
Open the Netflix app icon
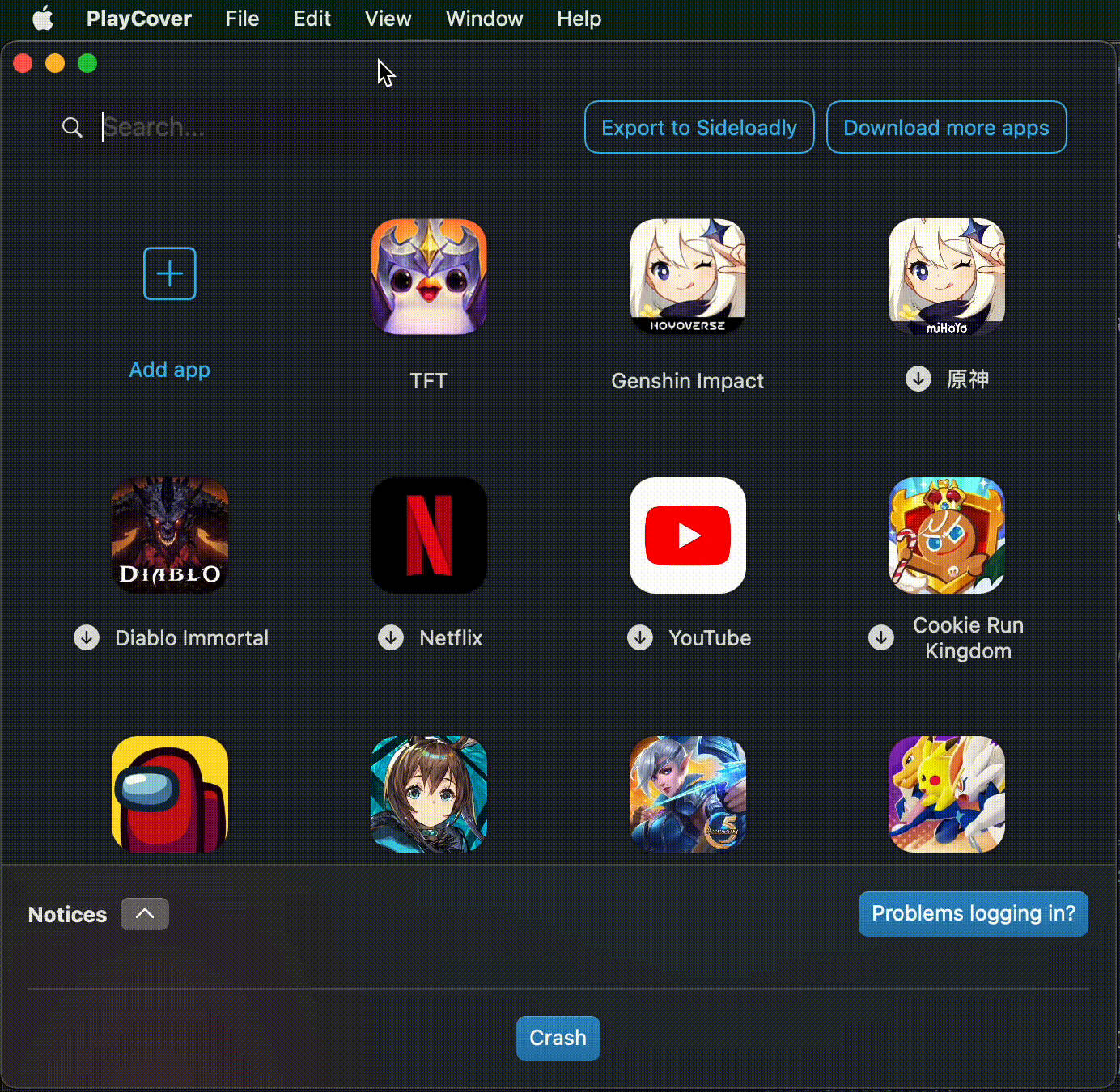429,535
